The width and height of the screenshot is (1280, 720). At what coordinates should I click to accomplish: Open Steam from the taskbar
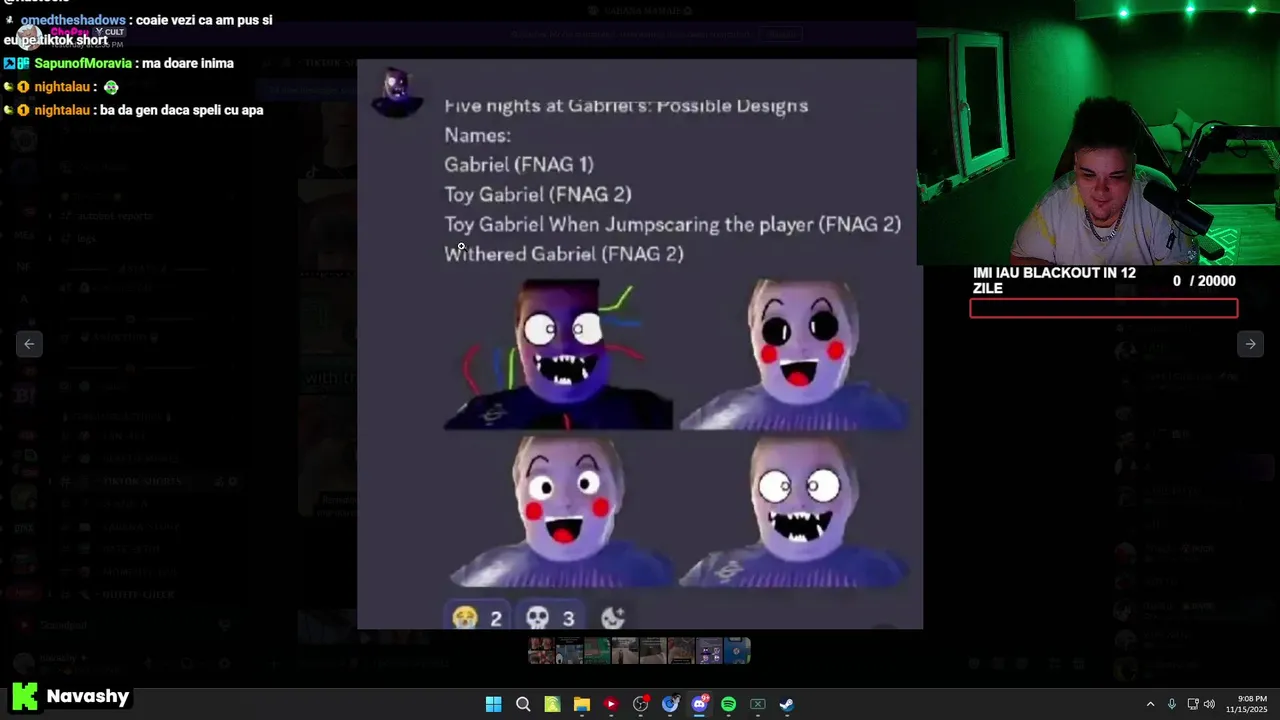pos(787,704)
